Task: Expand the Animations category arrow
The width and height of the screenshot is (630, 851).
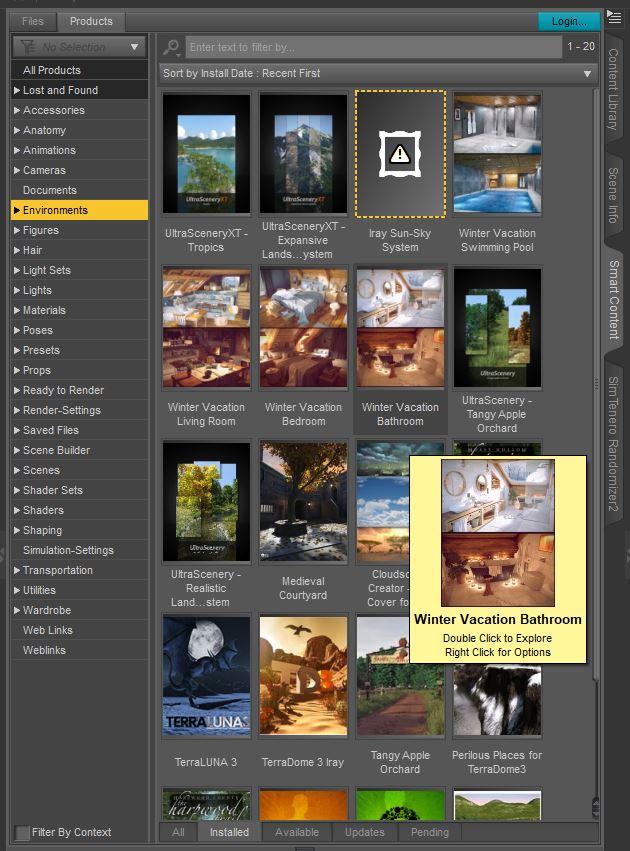Action: tap(17, 150)
